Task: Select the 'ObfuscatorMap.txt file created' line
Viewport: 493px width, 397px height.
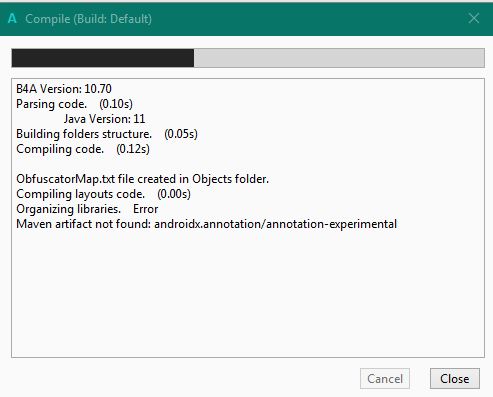Action: 142,179
